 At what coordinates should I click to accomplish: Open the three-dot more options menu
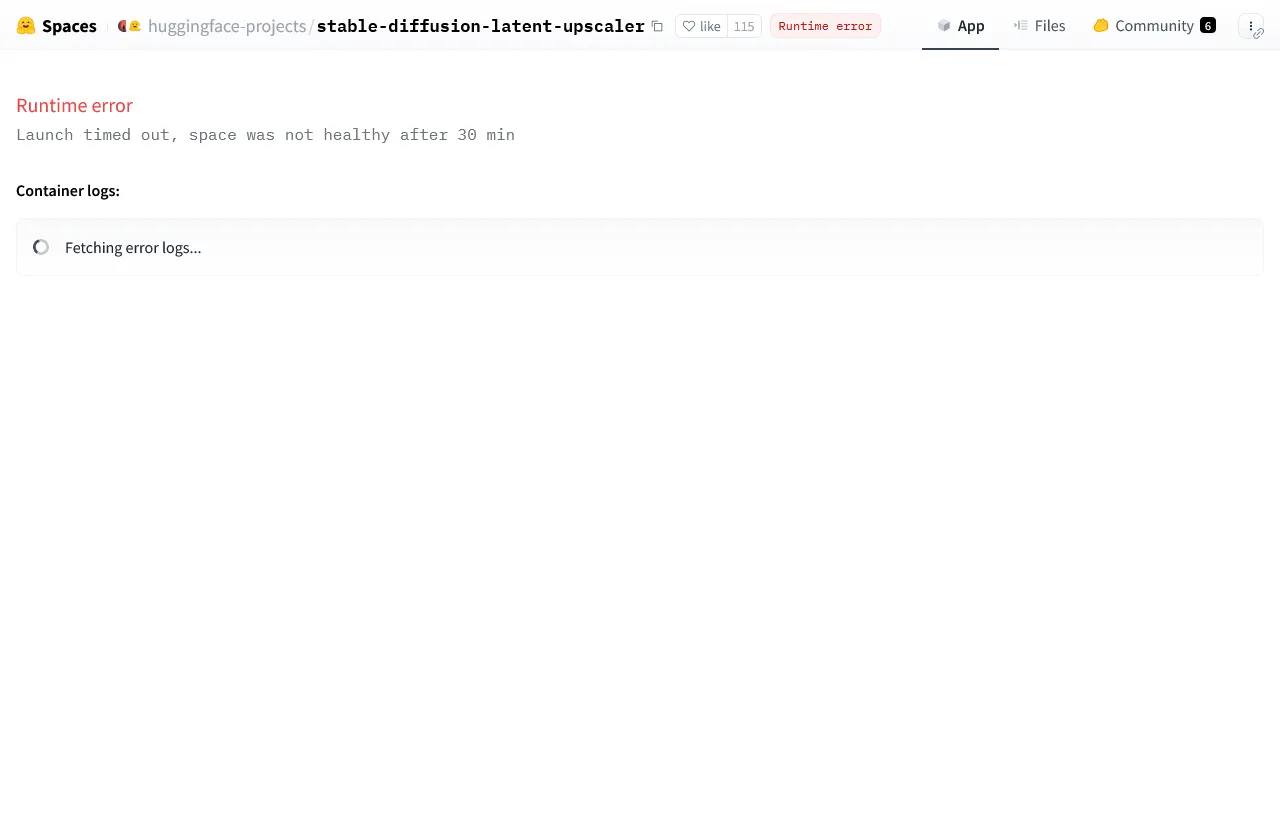(1251, 26)
